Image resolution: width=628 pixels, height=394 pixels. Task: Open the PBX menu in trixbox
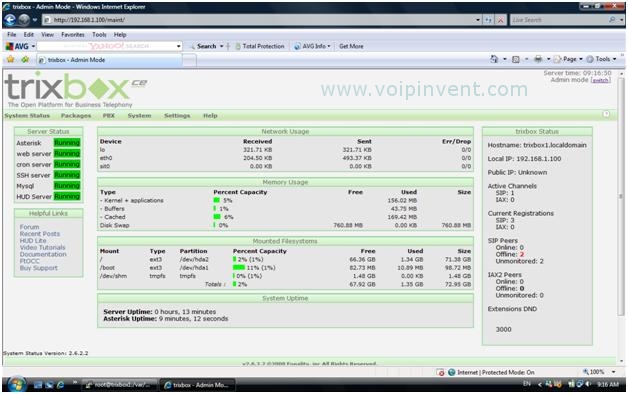click(109, 116)
